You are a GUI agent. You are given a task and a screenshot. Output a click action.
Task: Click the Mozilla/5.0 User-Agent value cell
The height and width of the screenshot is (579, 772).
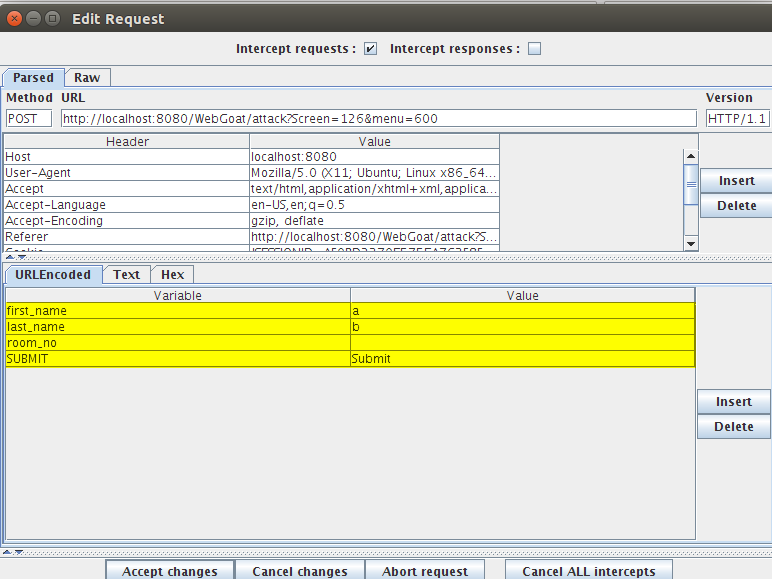[x=375, y=173]
